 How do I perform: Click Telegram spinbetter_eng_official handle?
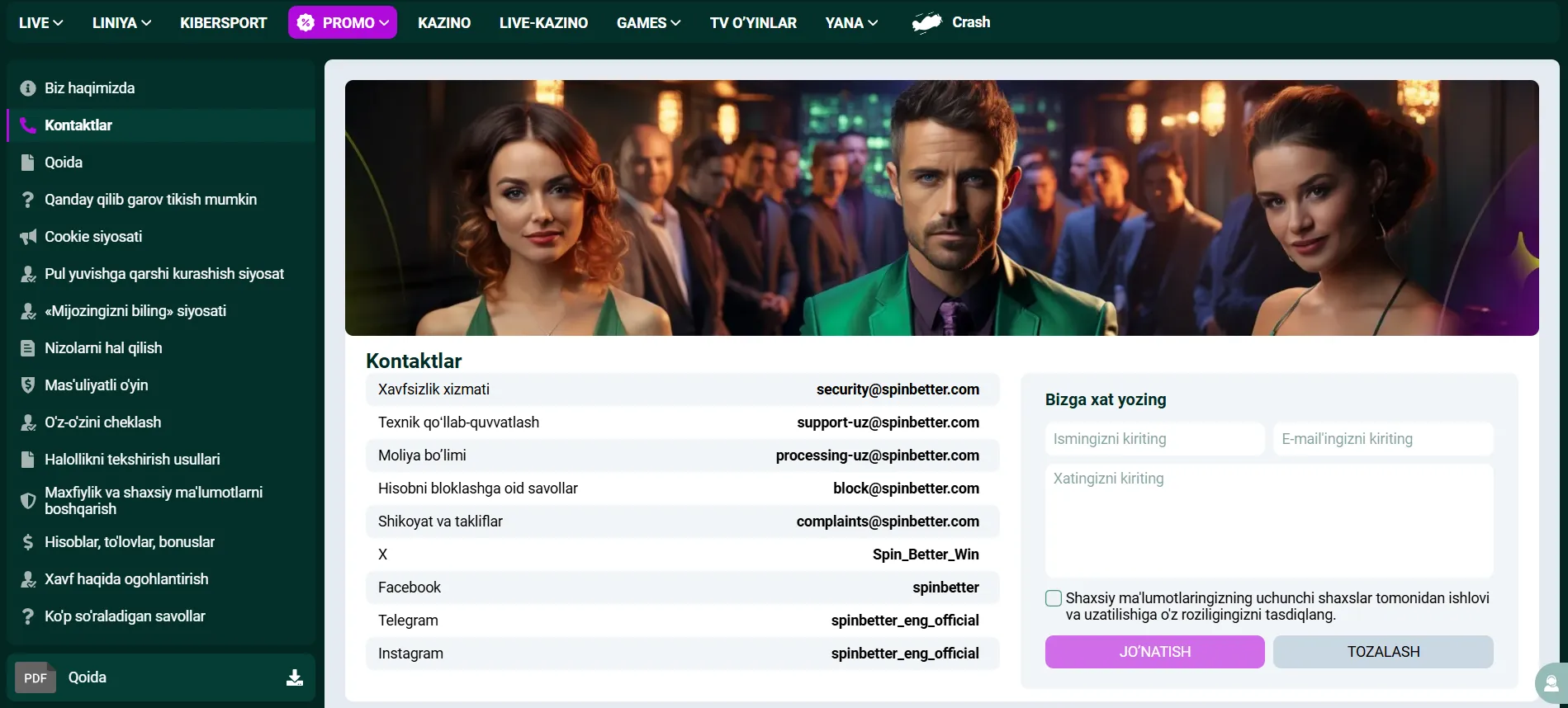[905, 621]
